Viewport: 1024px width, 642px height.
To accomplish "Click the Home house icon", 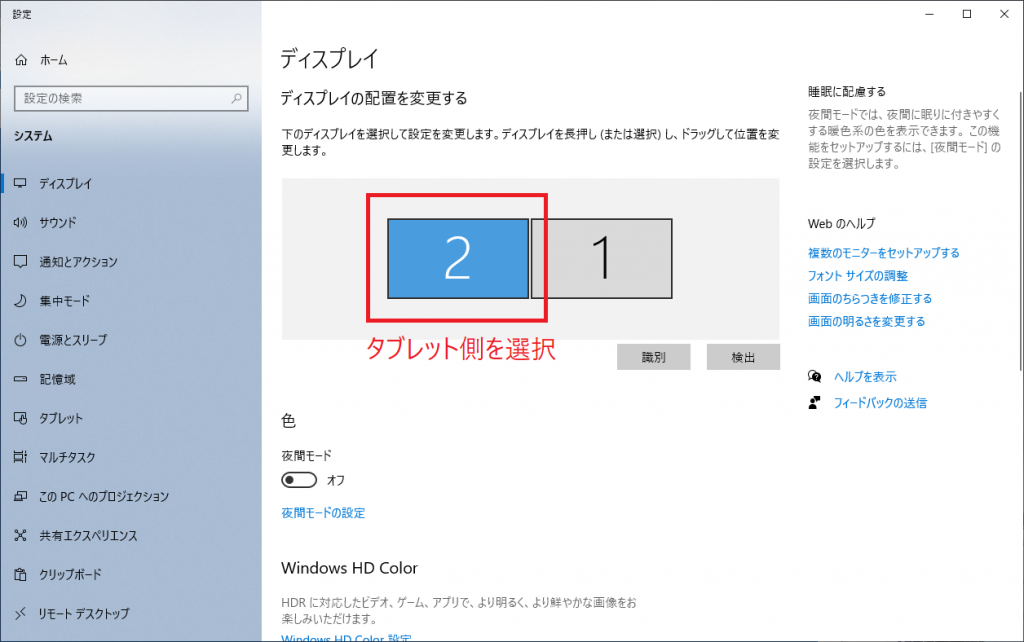I will coord(21,60).
